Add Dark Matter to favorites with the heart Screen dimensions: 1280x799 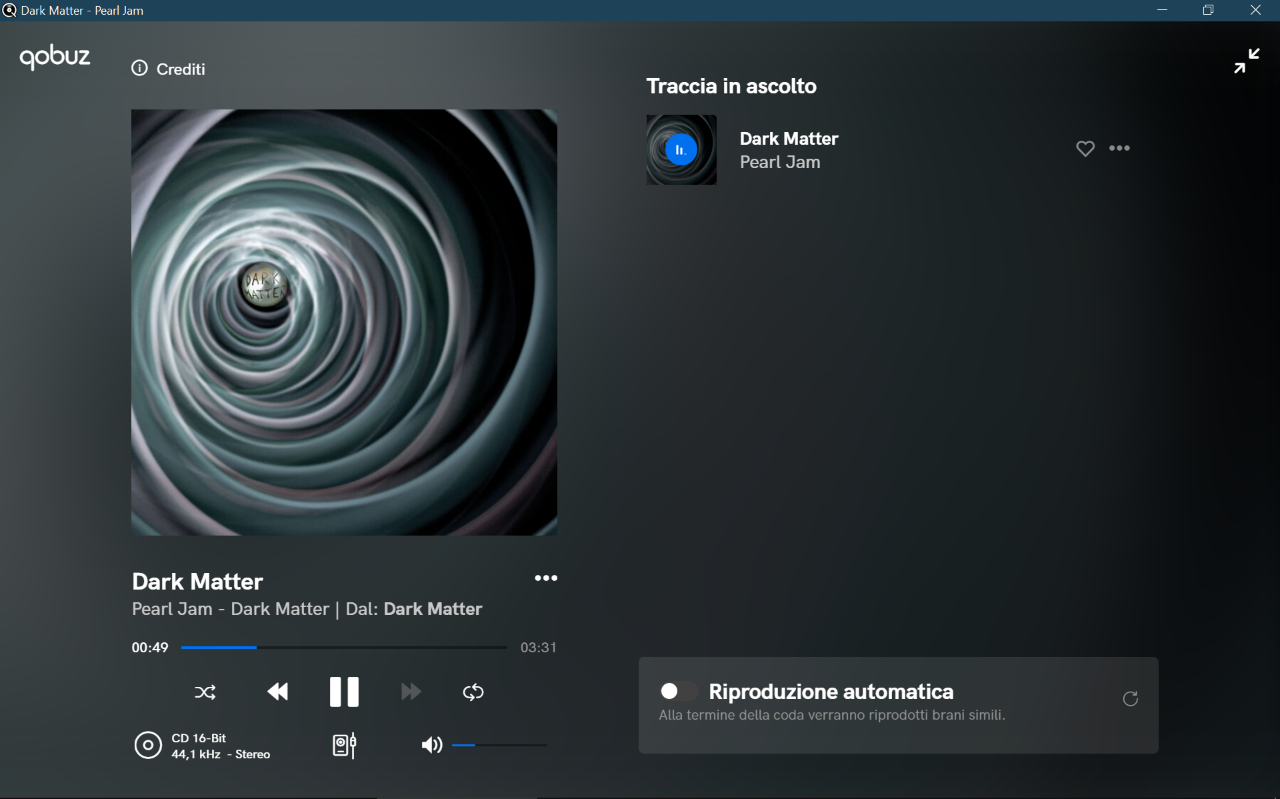(1085, 149)
